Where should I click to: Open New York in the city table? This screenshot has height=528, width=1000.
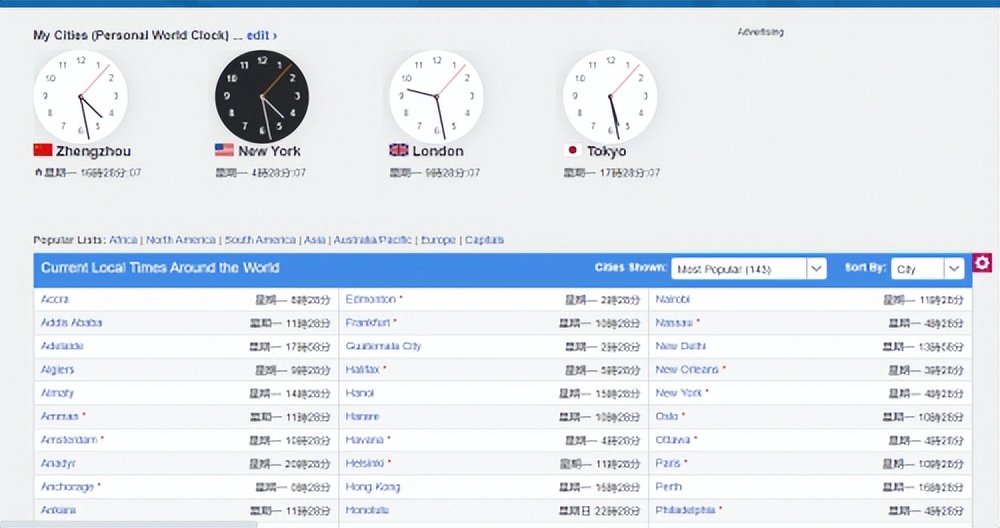click(679, 393)
